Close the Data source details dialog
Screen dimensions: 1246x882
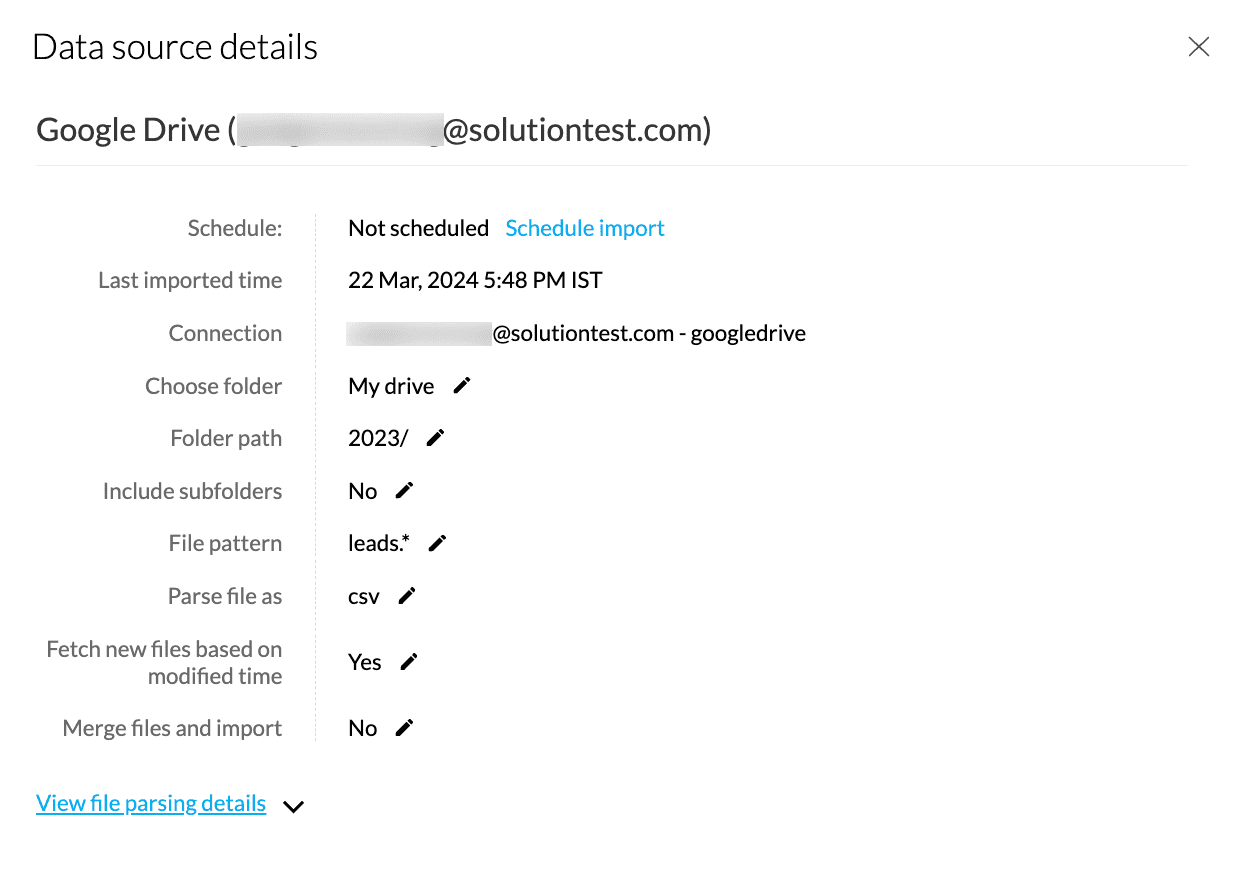pos(1198,47)
